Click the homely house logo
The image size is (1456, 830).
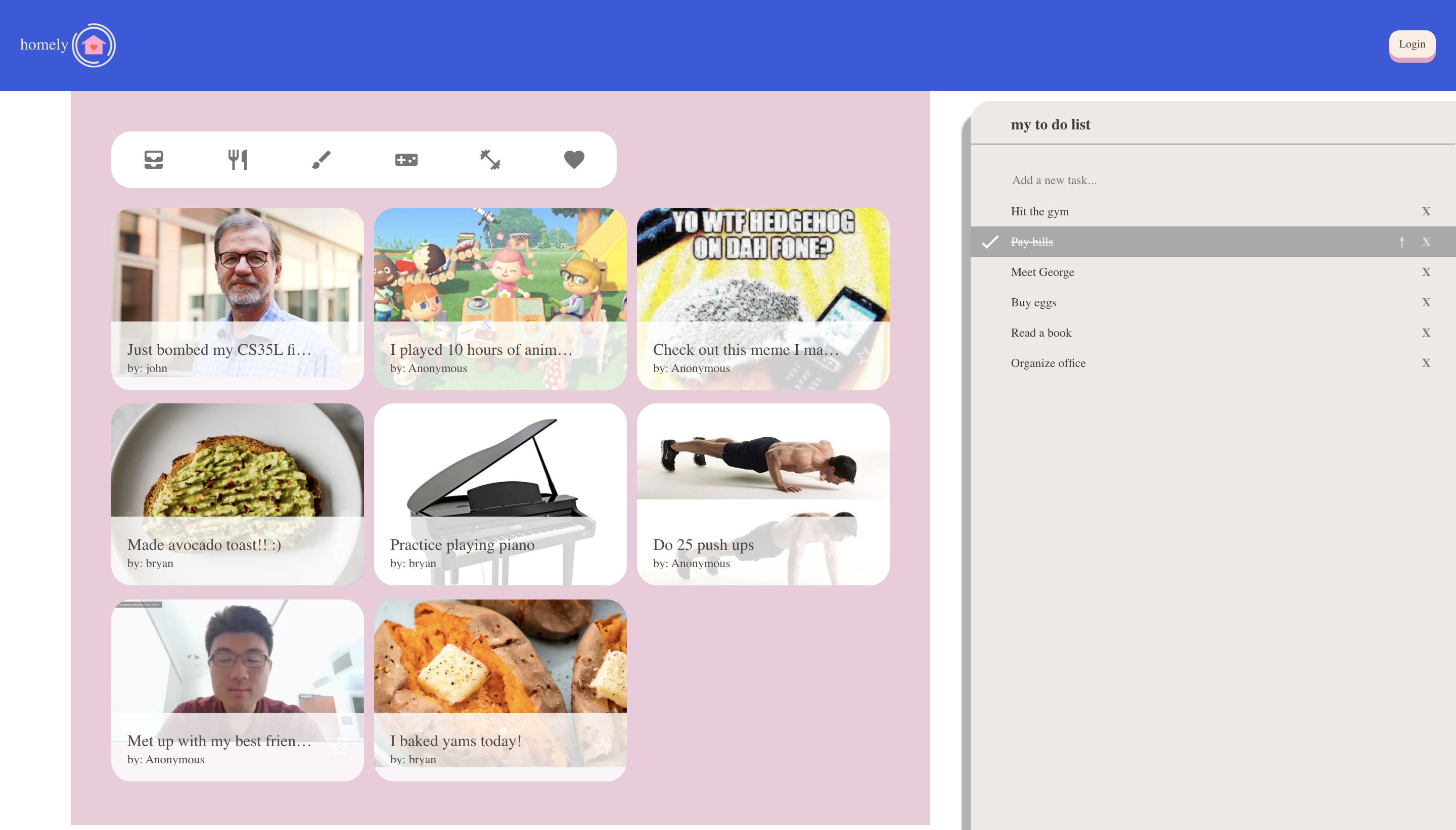pos(94,45)
